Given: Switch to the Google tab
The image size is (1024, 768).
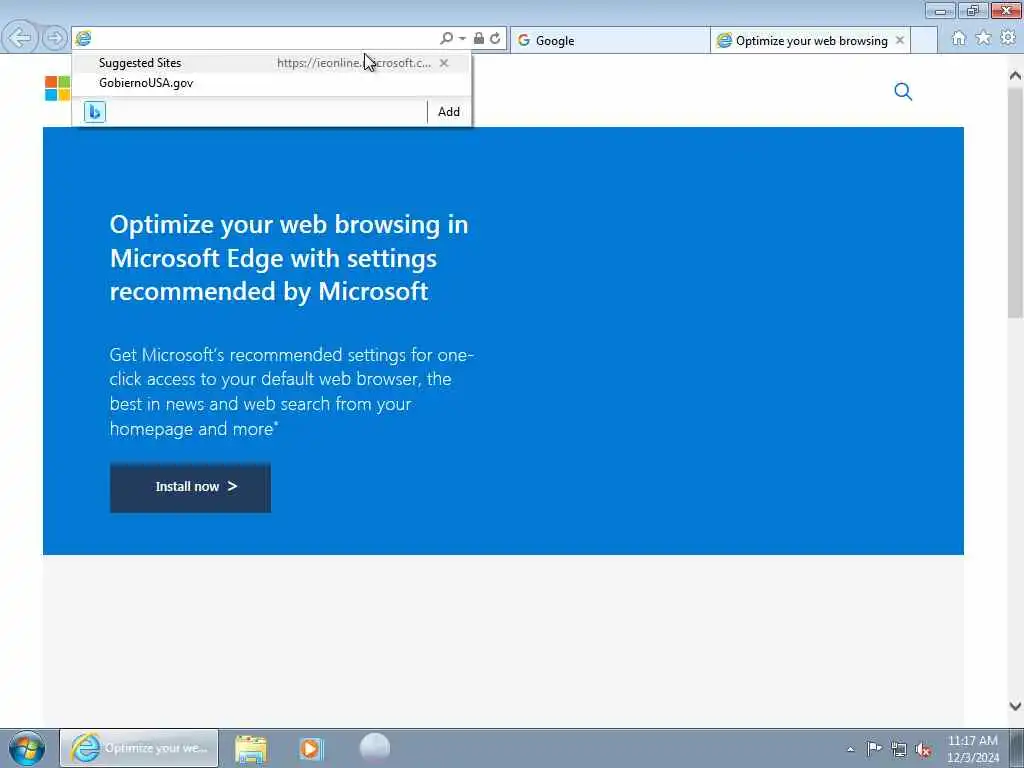Looking at the screenshot, I should (610, 40).
